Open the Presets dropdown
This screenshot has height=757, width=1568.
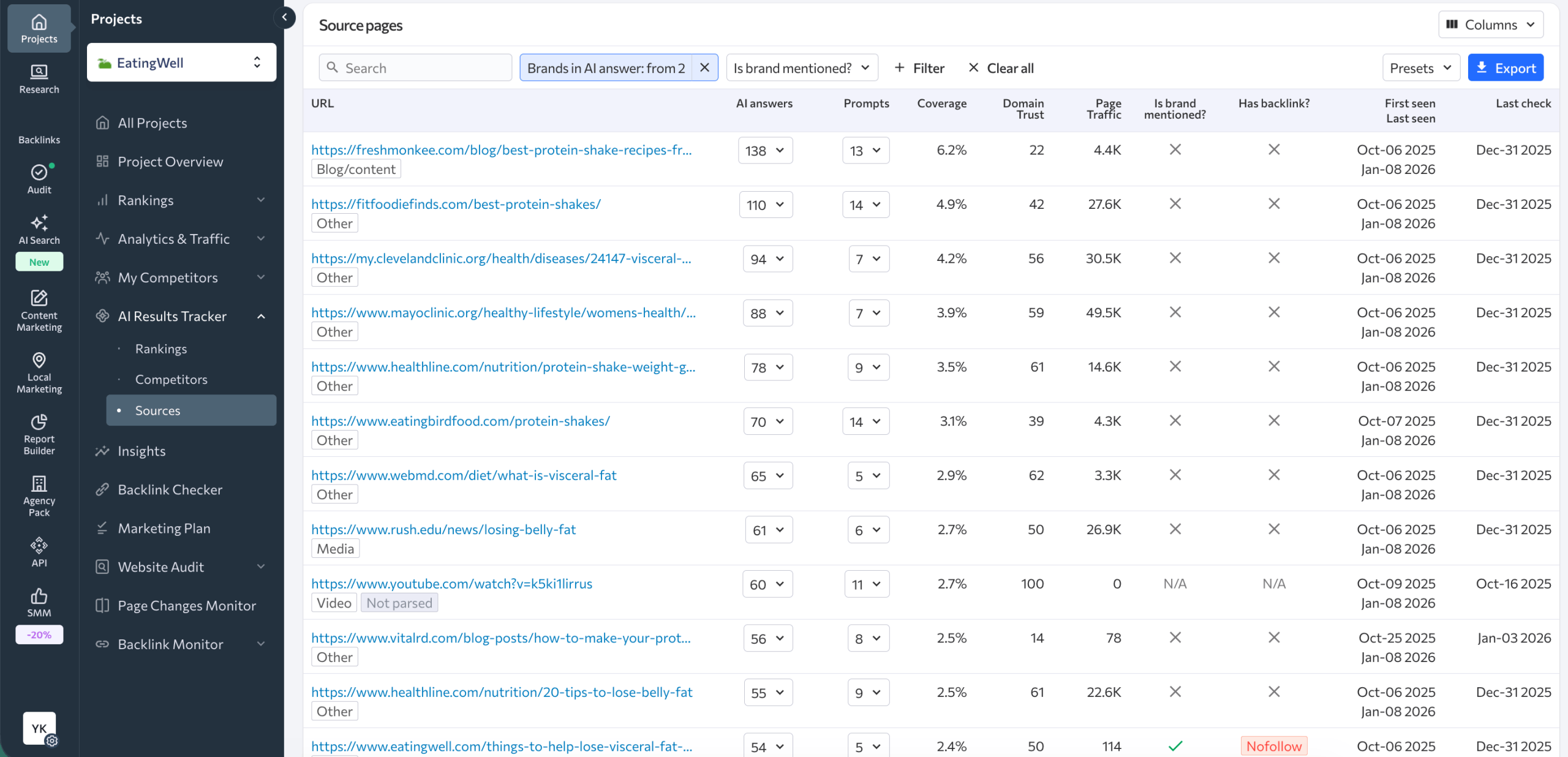pos(1420,67)
